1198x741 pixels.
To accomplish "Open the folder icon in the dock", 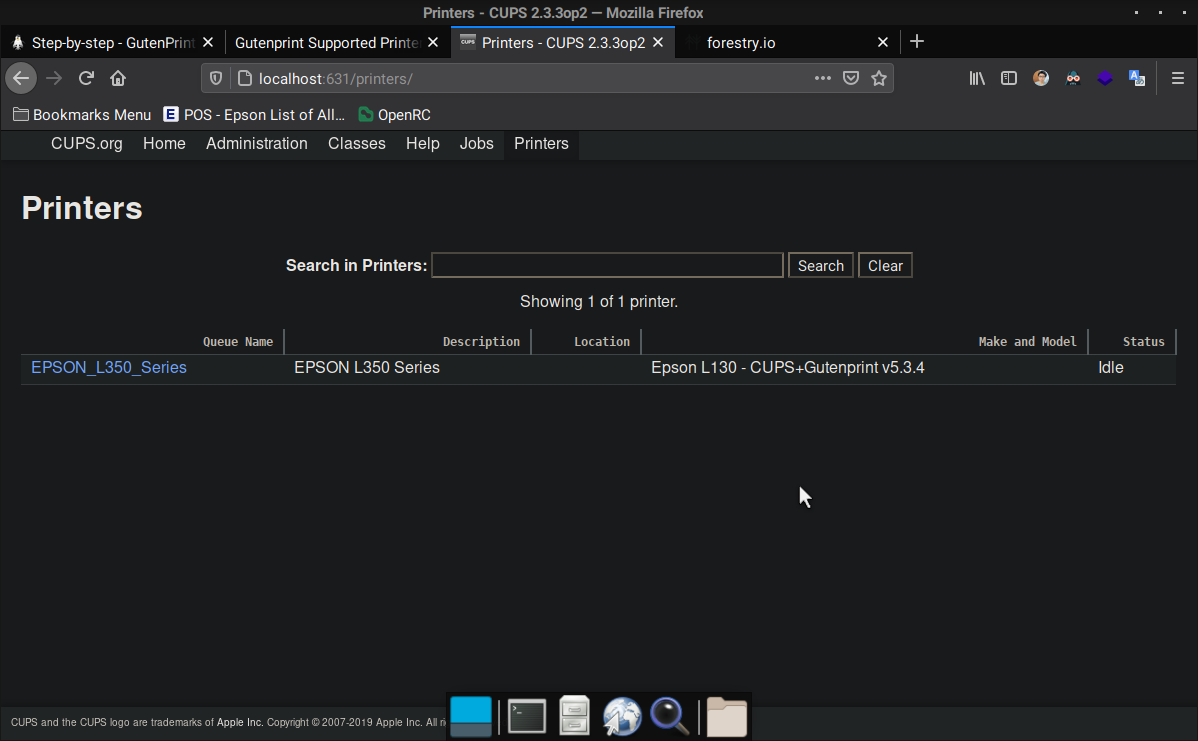I will (x=726, y=717).
